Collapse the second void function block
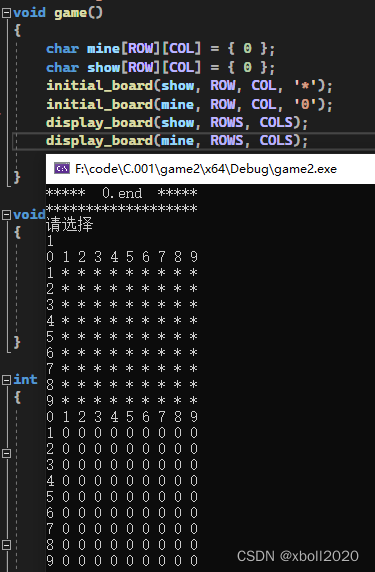The image size is (375, 572). pyautogui.click(x=7, y=215)
